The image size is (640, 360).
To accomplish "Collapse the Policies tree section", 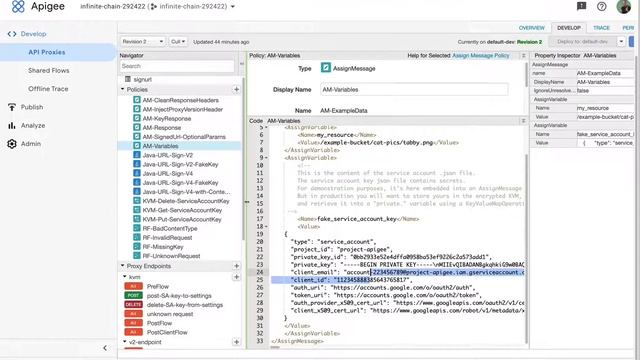I will coord(122,89).
